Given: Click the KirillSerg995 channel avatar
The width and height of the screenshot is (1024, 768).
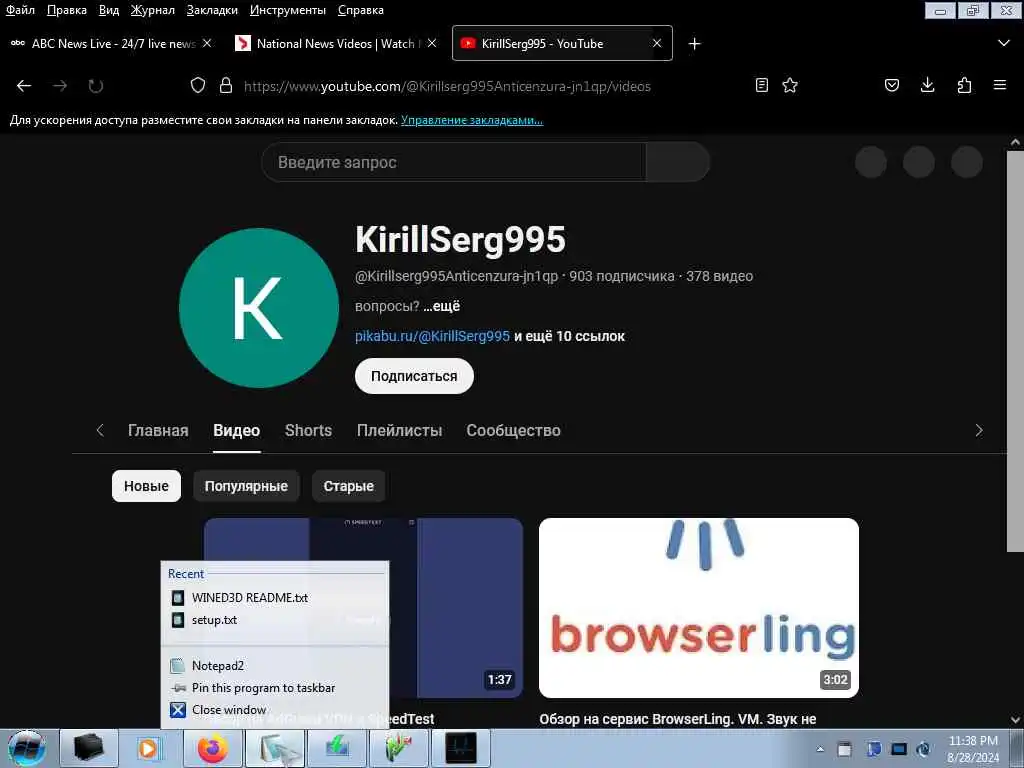Looking at the screenshot, I should pos(259,308).
